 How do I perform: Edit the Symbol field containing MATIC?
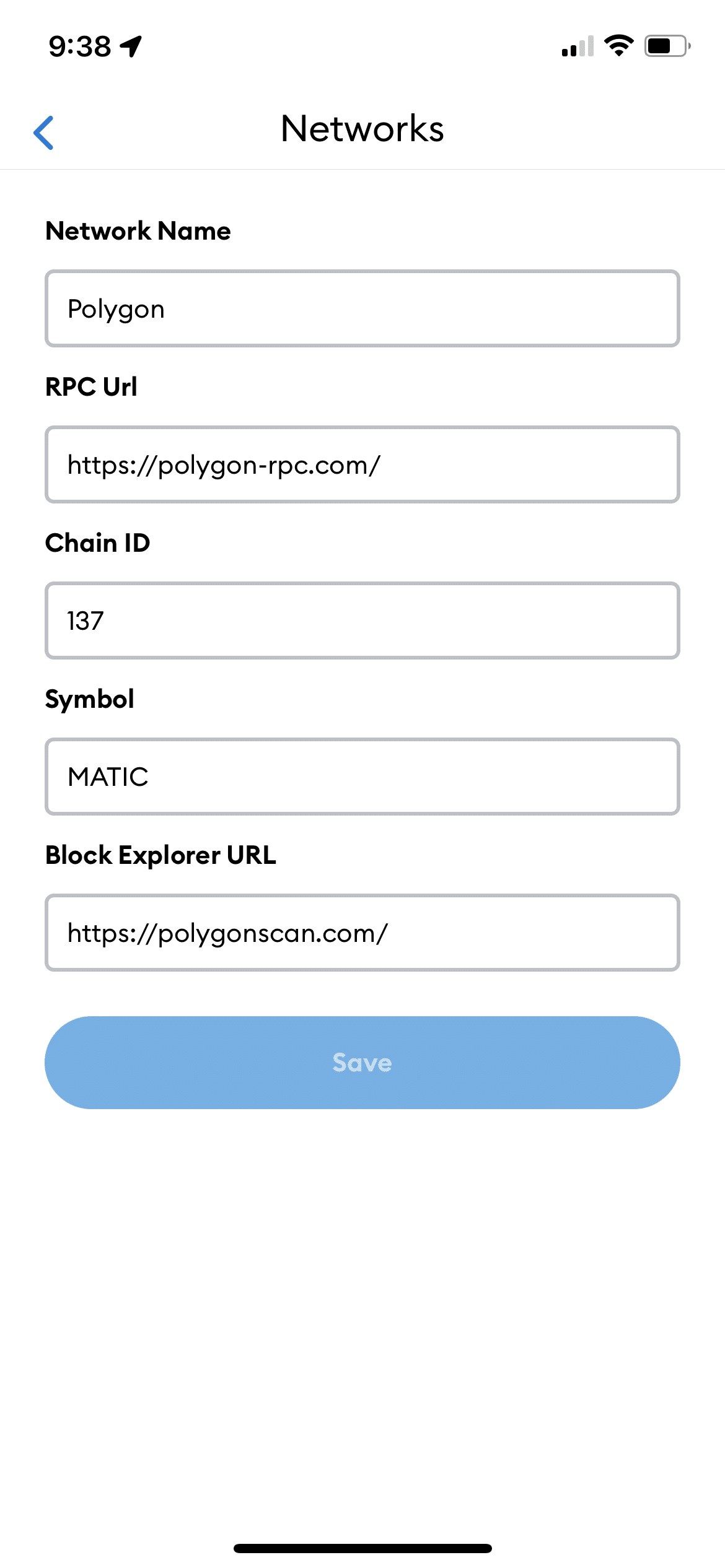[362, 777]
